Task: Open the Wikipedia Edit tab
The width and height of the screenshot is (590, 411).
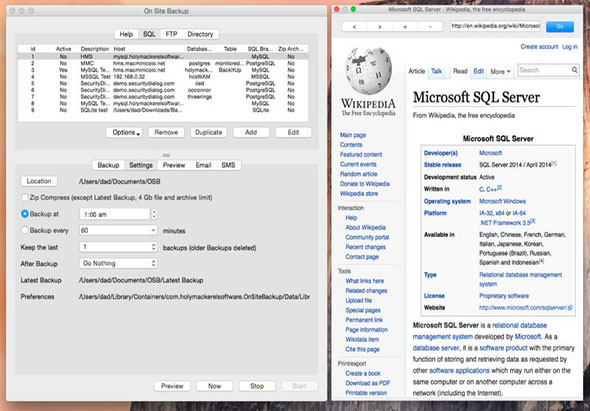Action: [x=479, y=71]
